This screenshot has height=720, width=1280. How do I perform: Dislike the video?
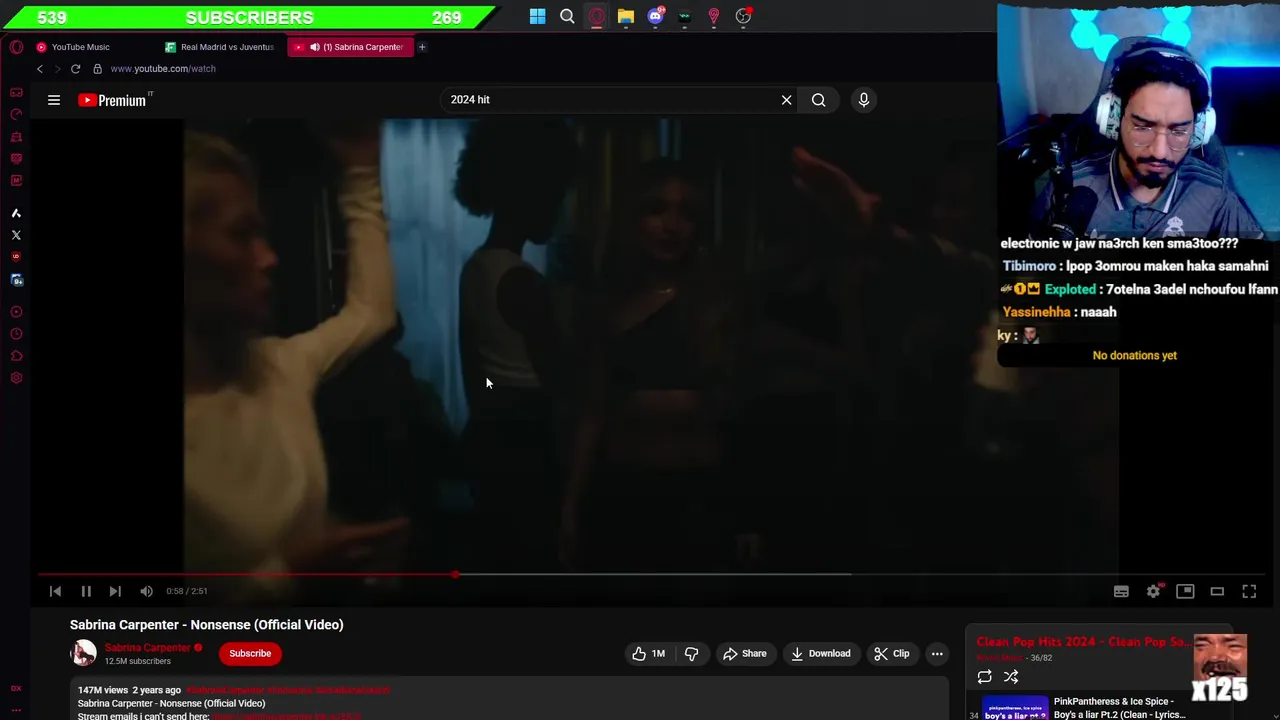(691, 654)
